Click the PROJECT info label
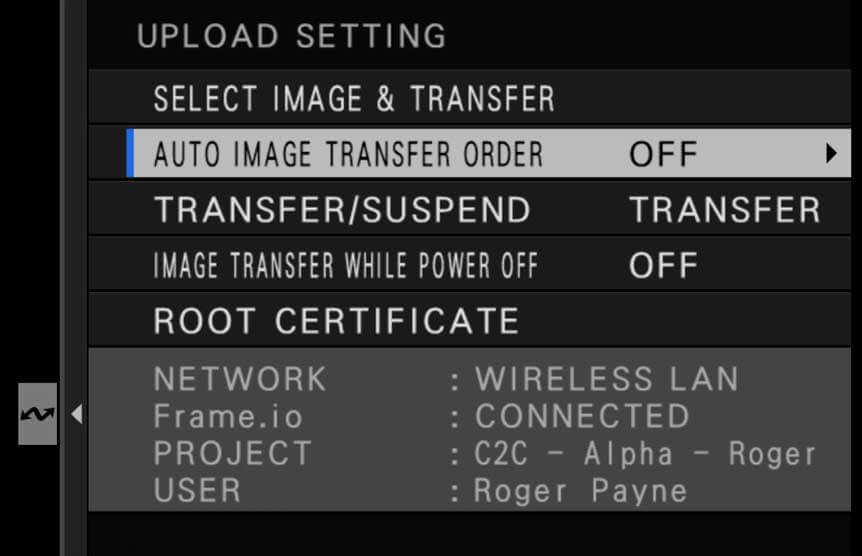The image size is (862, 556). click(x=232, y=453)
